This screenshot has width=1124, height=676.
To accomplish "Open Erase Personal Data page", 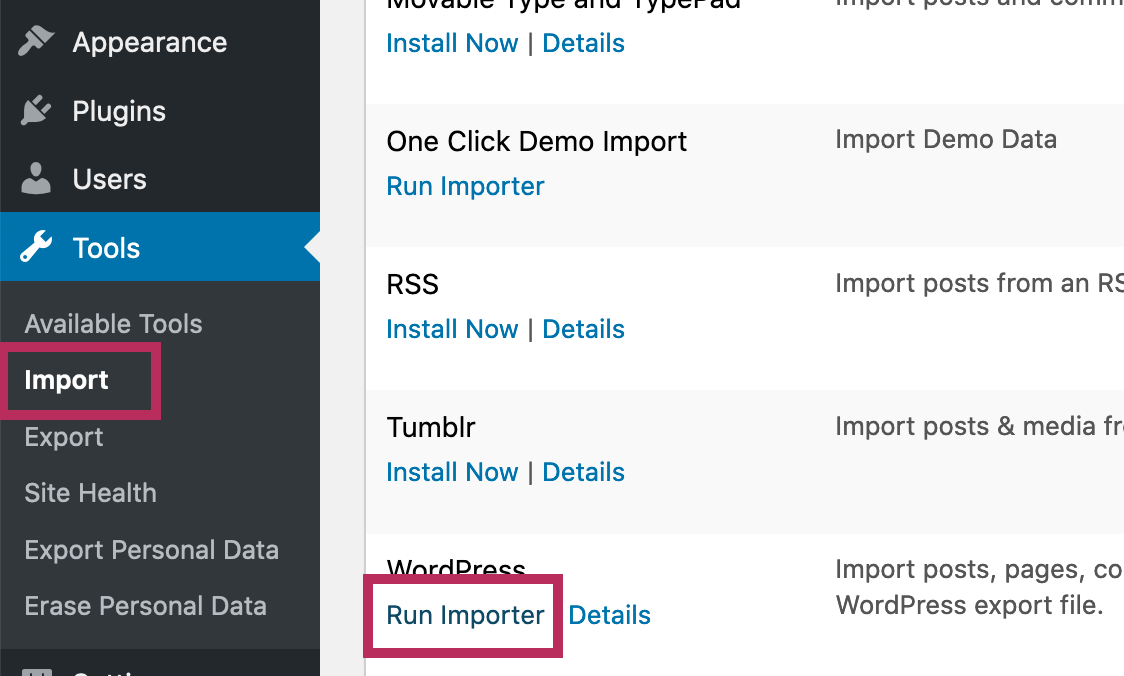I will click(145, 606).
